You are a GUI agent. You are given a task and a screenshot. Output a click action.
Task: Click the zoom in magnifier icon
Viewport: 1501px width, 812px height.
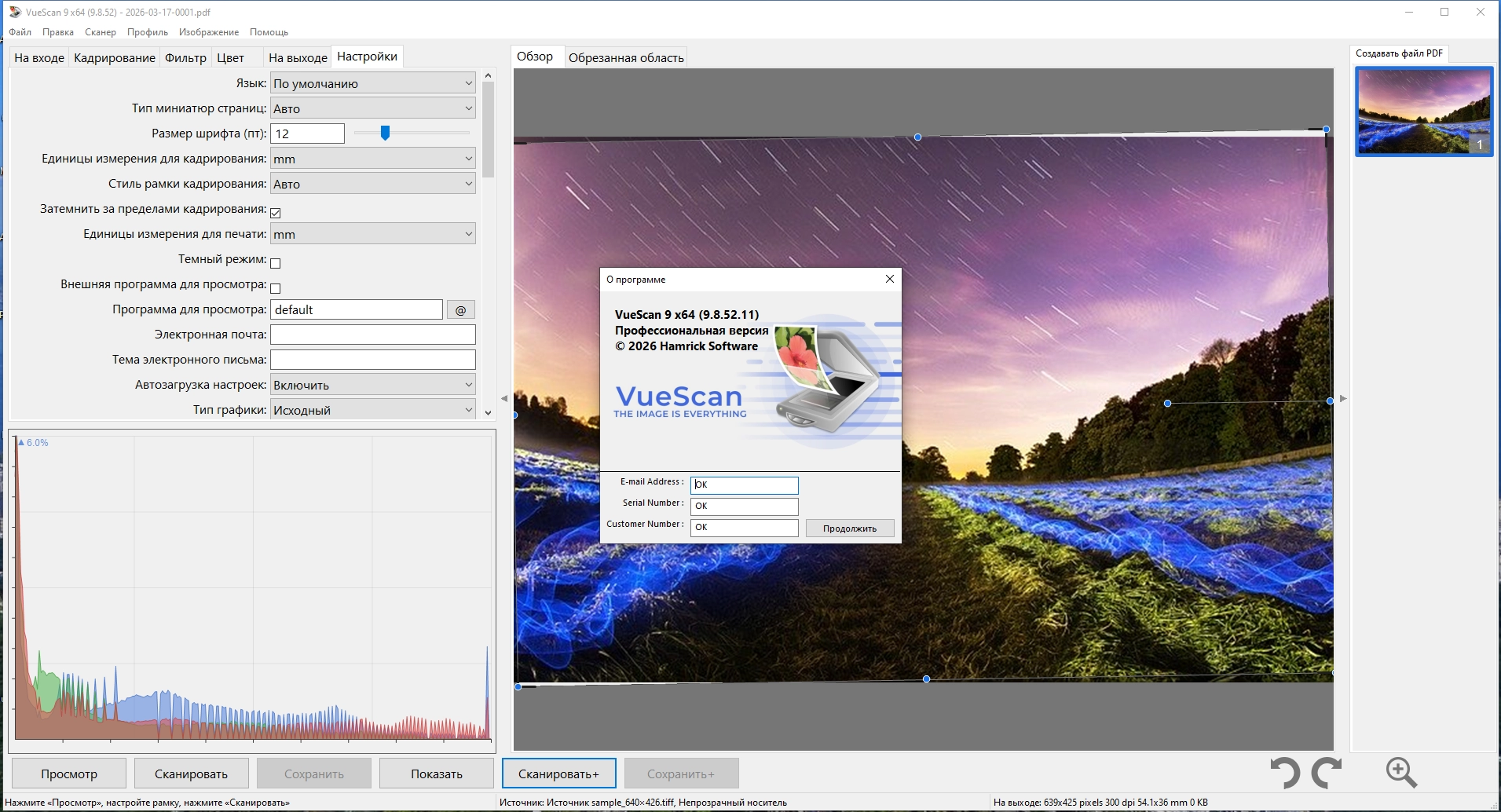(1400, 773)
